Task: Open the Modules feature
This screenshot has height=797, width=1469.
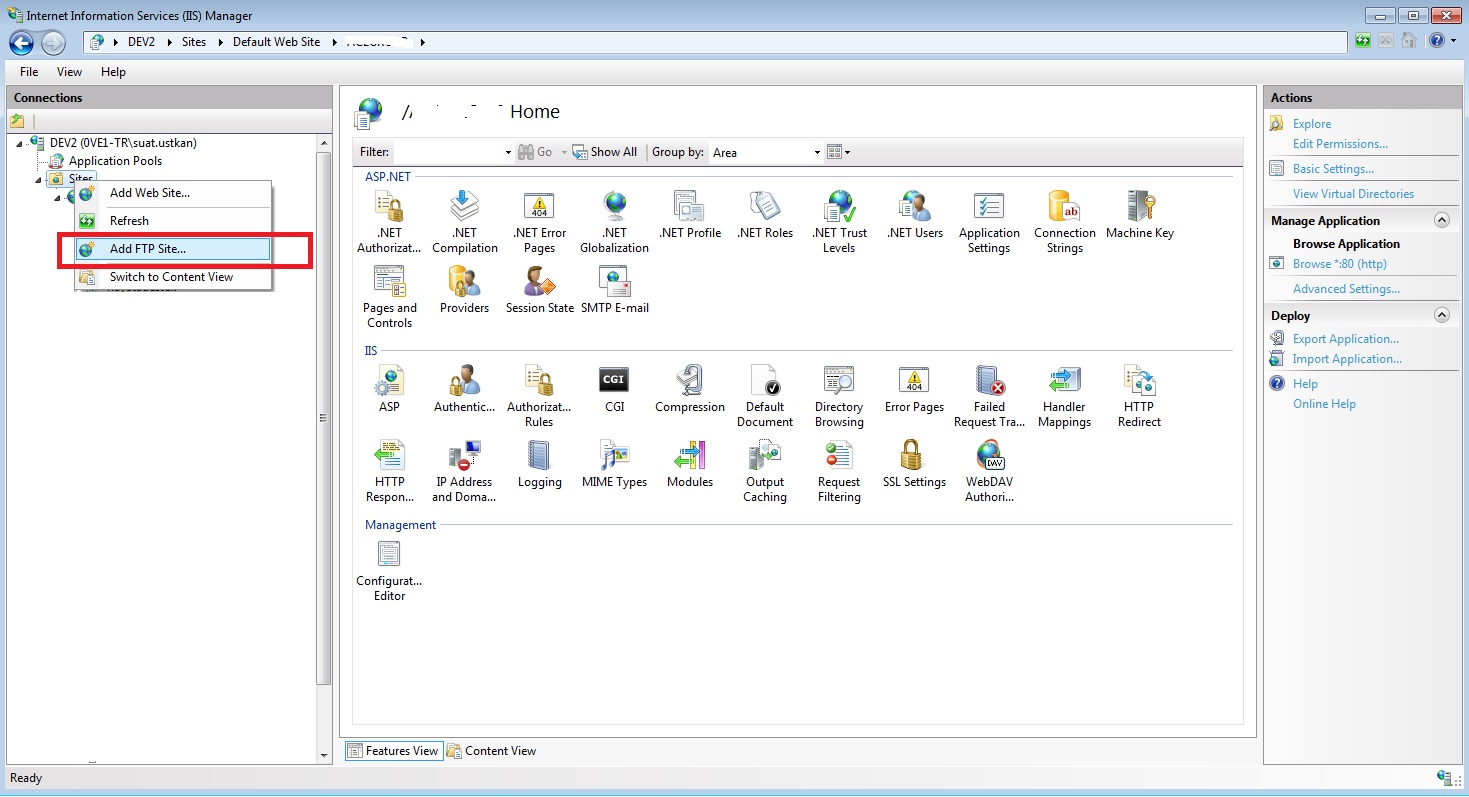Action: pyautogui.click(x=690, y=464)
